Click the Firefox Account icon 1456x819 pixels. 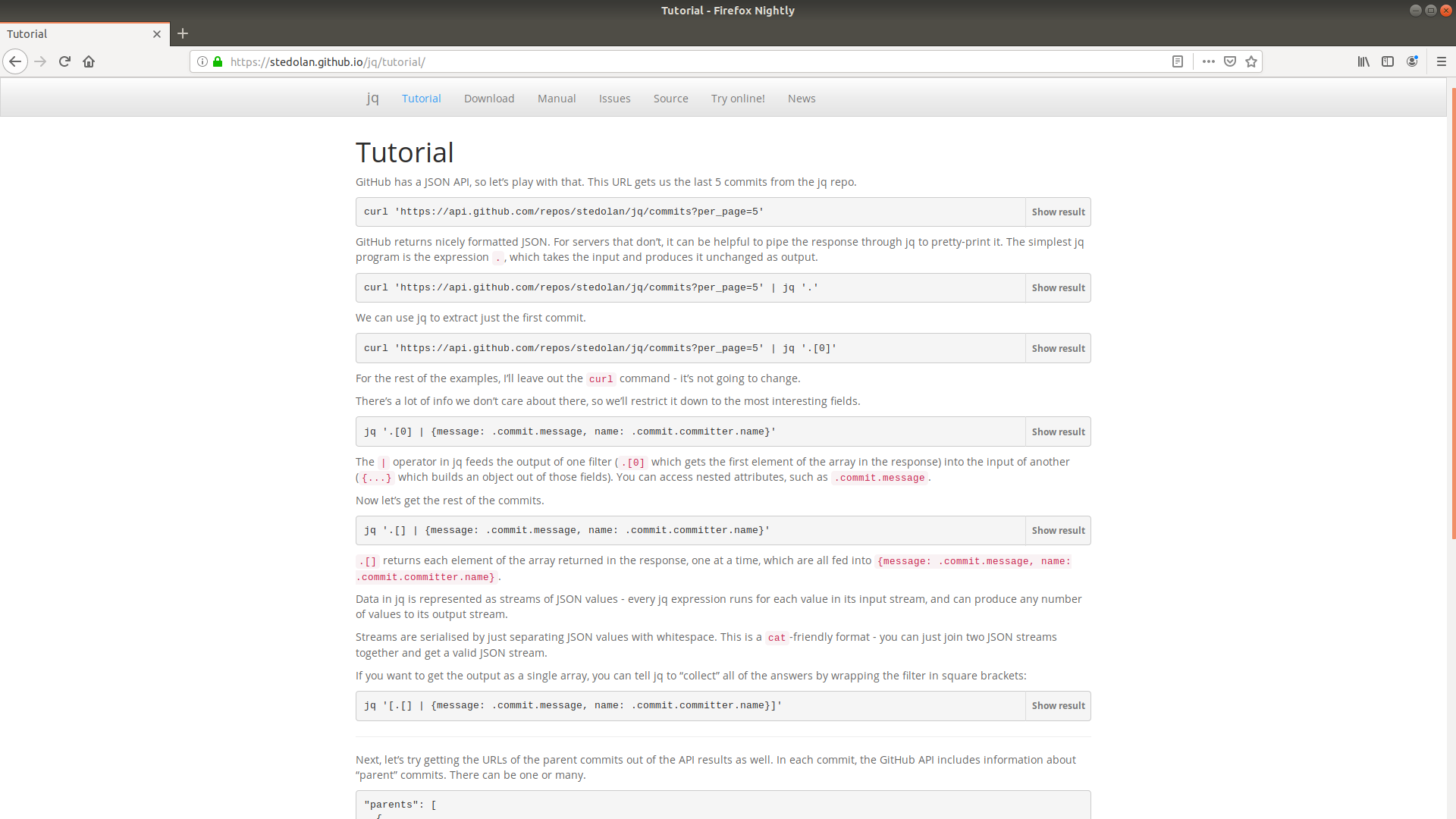1412,61
